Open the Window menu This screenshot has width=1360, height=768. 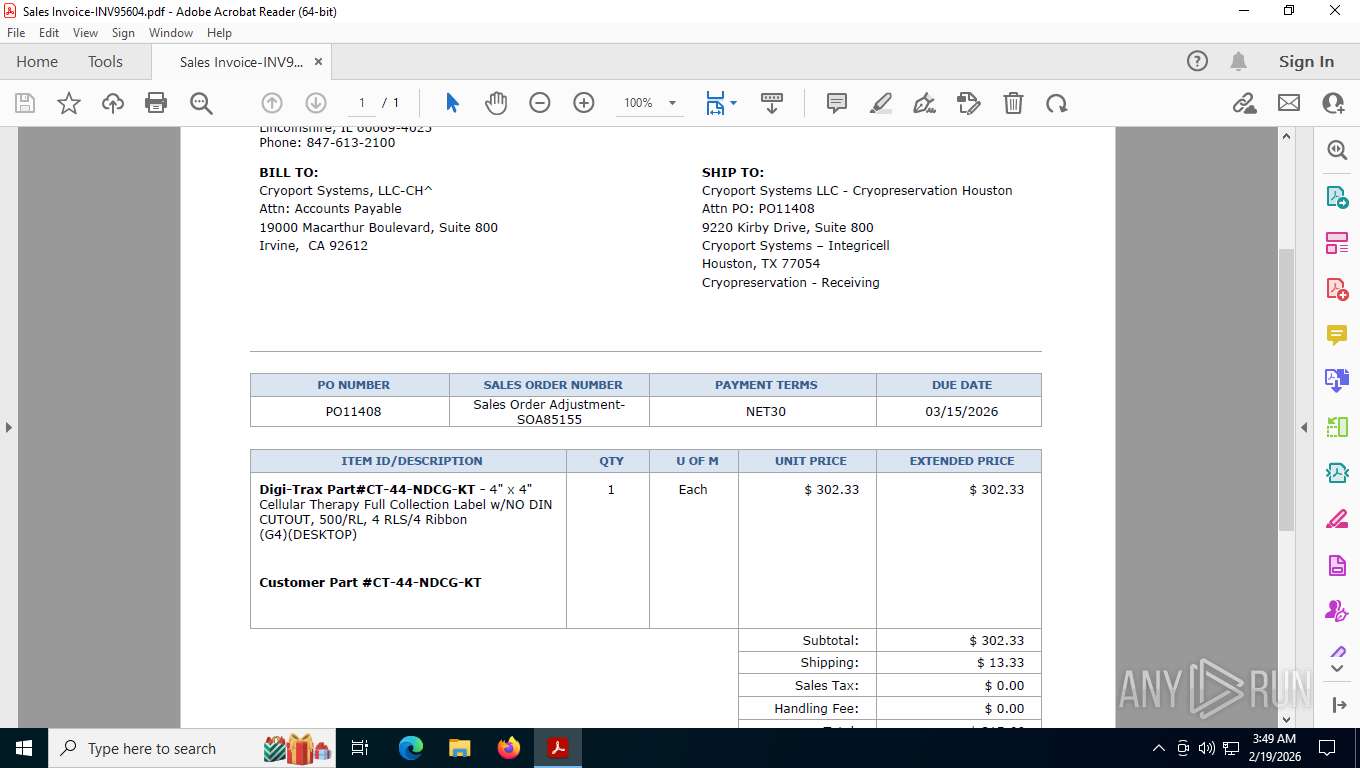[x=171, y=33]
